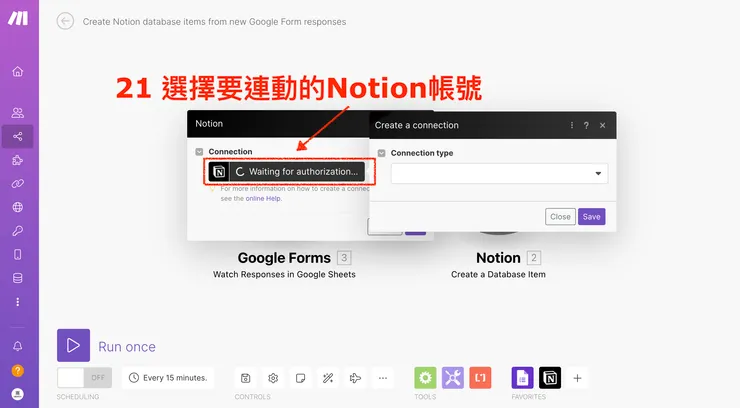Viewport: 740px width, 408px height.
Task: Open options dots in Create a connection header
Action: (x=572, y=125)
